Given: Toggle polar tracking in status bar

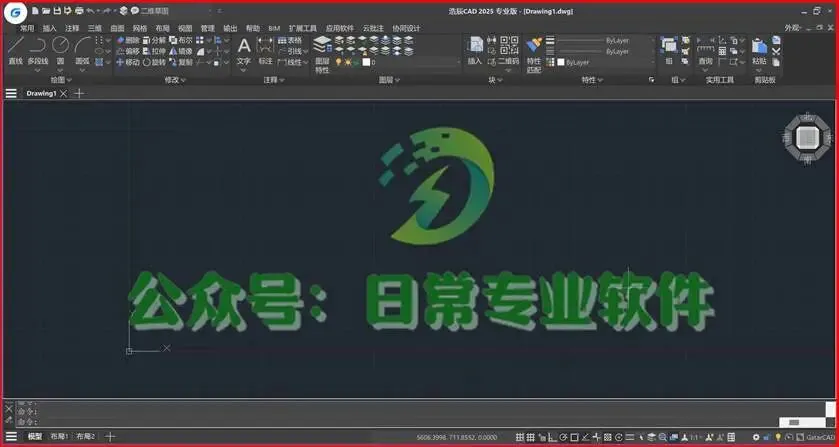Looking at the screenshot, I should pyautogui.click(x=563, y=437).
